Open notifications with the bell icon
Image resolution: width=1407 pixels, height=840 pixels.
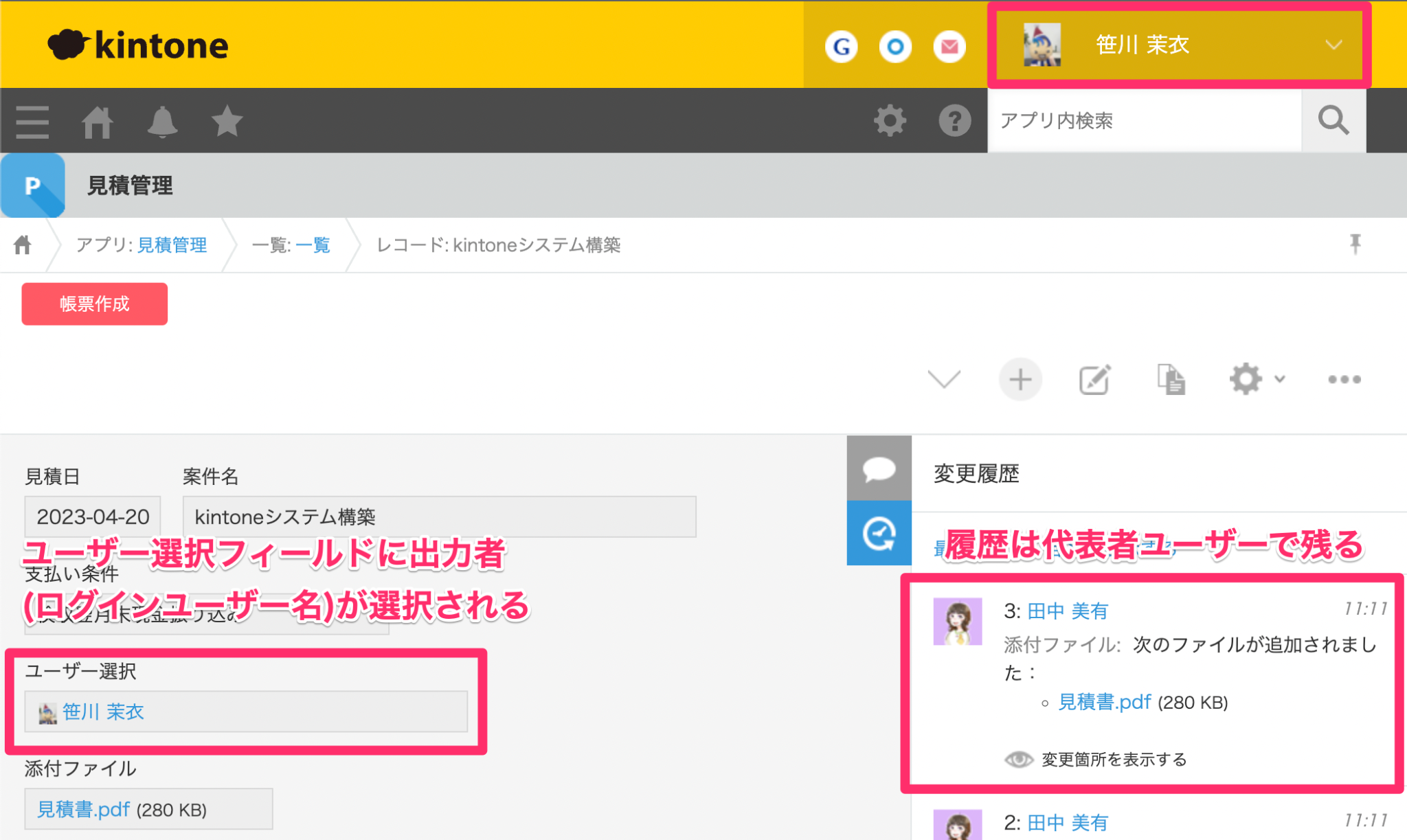point(163,121)
